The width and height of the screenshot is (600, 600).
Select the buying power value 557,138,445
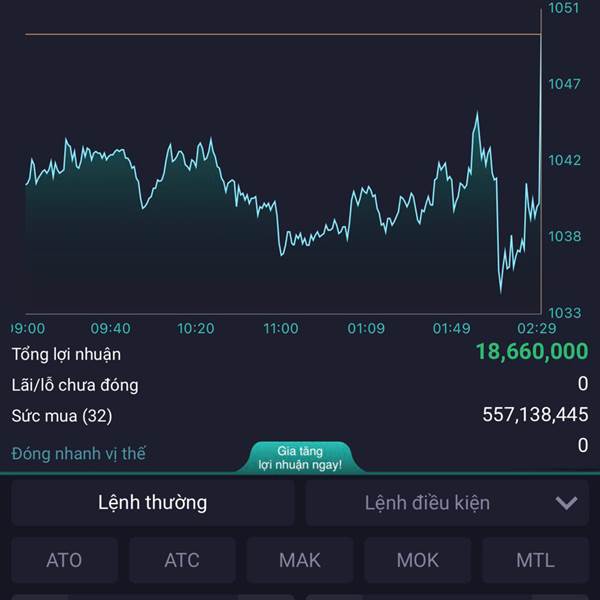tap(535, 414)
